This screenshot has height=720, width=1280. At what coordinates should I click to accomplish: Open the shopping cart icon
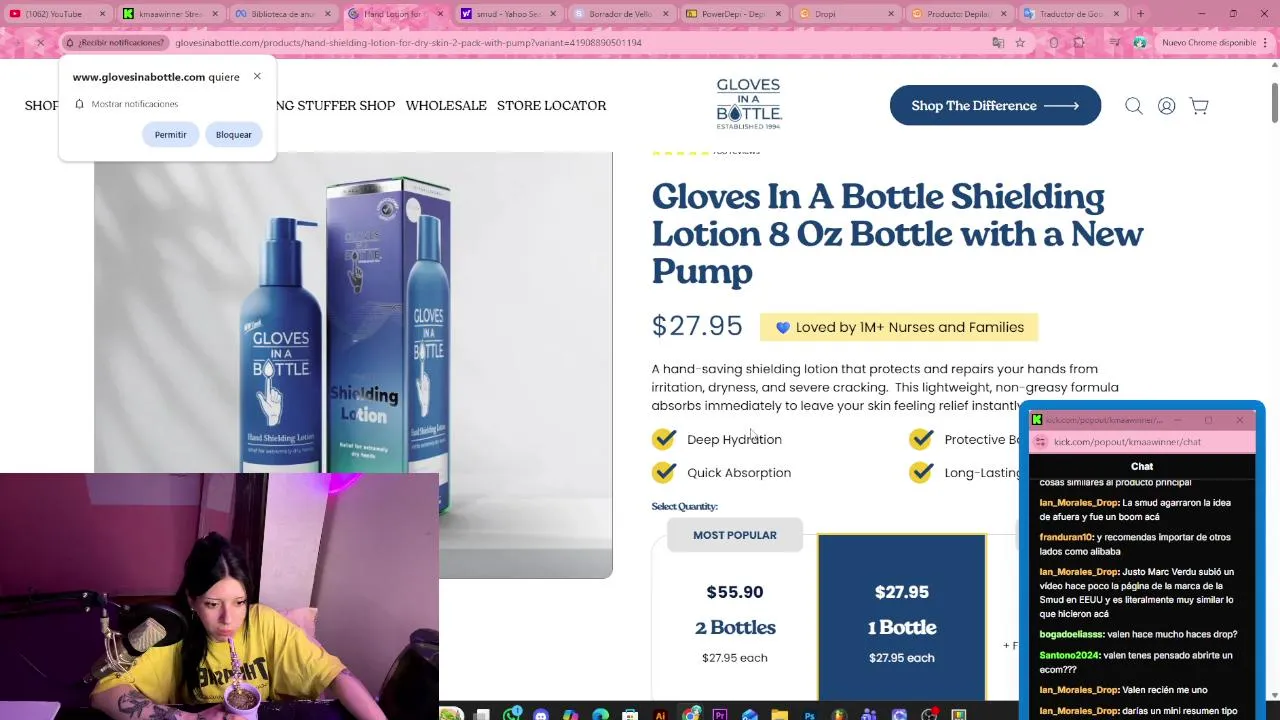point(1199,106)
